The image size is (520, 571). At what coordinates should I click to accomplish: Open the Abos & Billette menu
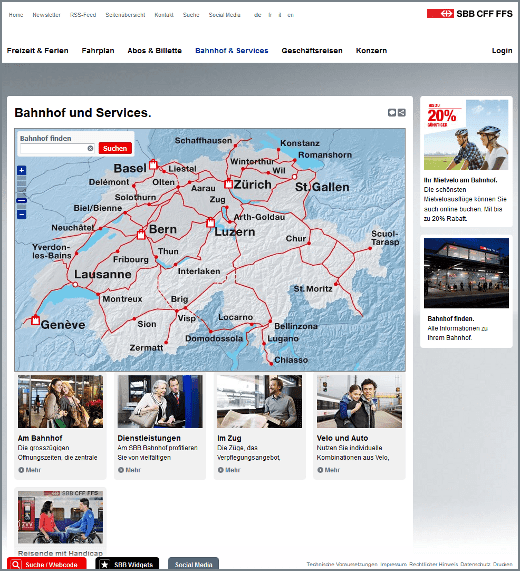click(154, 51)
